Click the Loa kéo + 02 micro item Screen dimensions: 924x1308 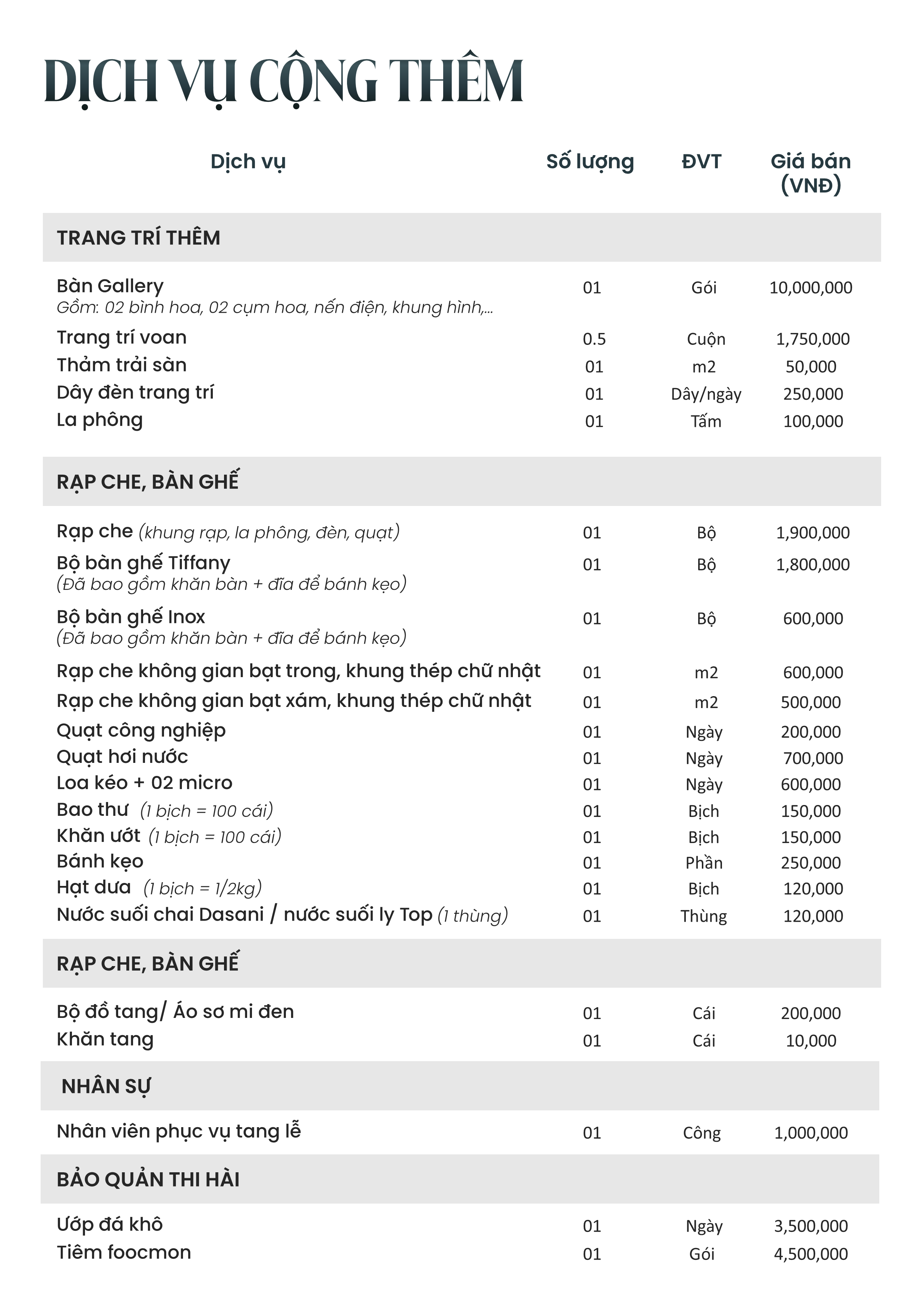145,783
